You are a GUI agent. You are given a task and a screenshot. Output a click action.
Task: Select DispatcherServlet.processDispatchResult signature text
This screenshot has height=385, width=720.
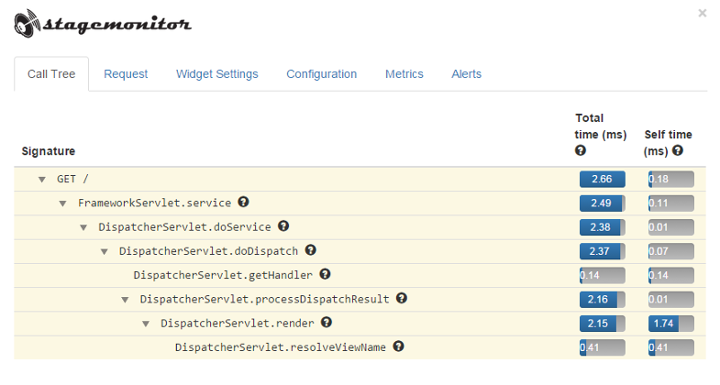click(264, 299)
